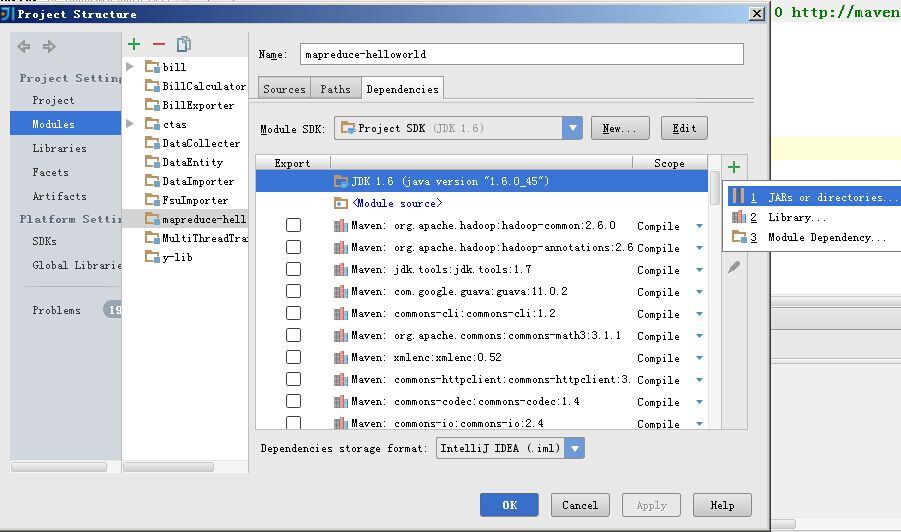Click the settings sidebar horizontal scrollbar
Image resolution: width=901 pixels, height=532 pixels.
59,467
